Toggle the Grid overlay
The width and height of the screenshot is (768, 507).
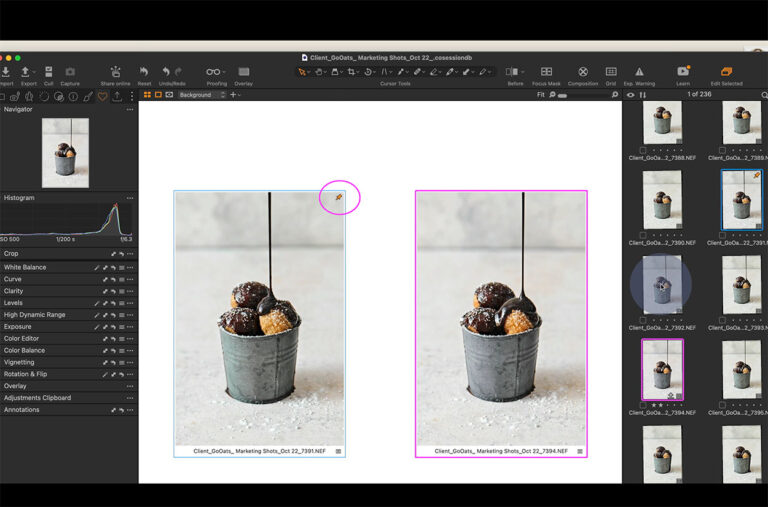pyautogui.click(x=611, y=72)
